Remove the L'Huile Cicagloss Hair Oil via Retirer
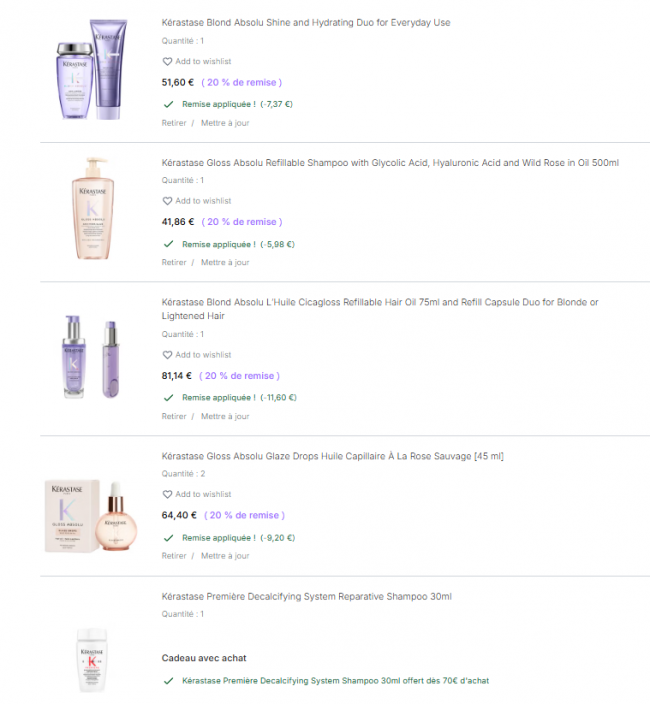This screenshot has width=650, height=704. click(x=174, y=417)
